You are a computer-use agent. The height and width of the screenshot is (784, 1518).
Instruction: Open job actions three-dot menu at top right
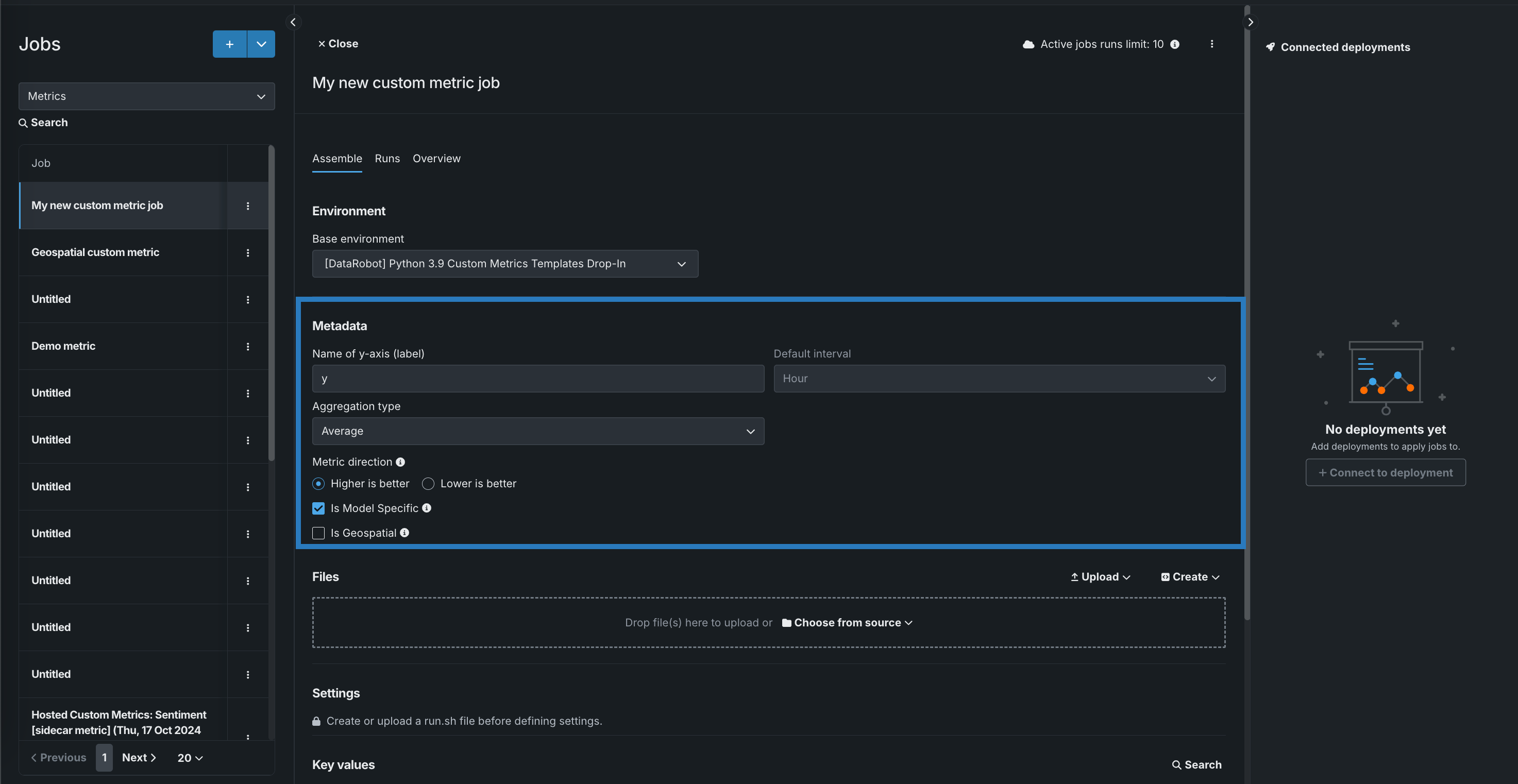tap(1211, 44)
